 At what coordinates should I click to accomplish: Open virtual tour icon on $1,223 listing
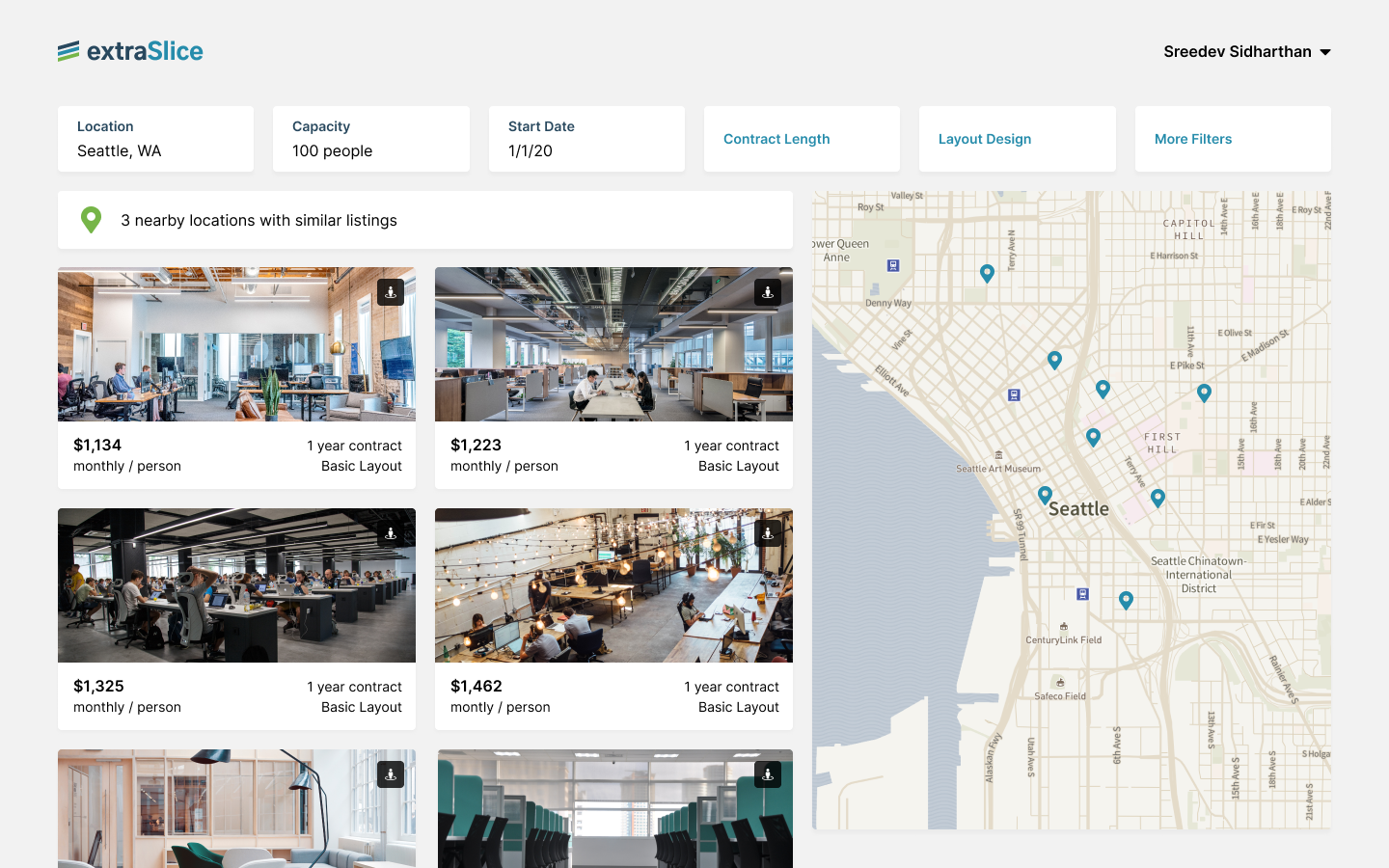click(x=768, y=292)
